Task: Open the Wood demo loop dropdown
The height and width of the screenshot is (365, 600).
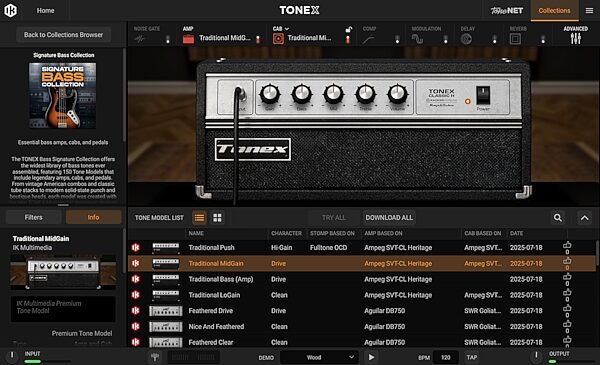Action: click(x=319, y=357)
